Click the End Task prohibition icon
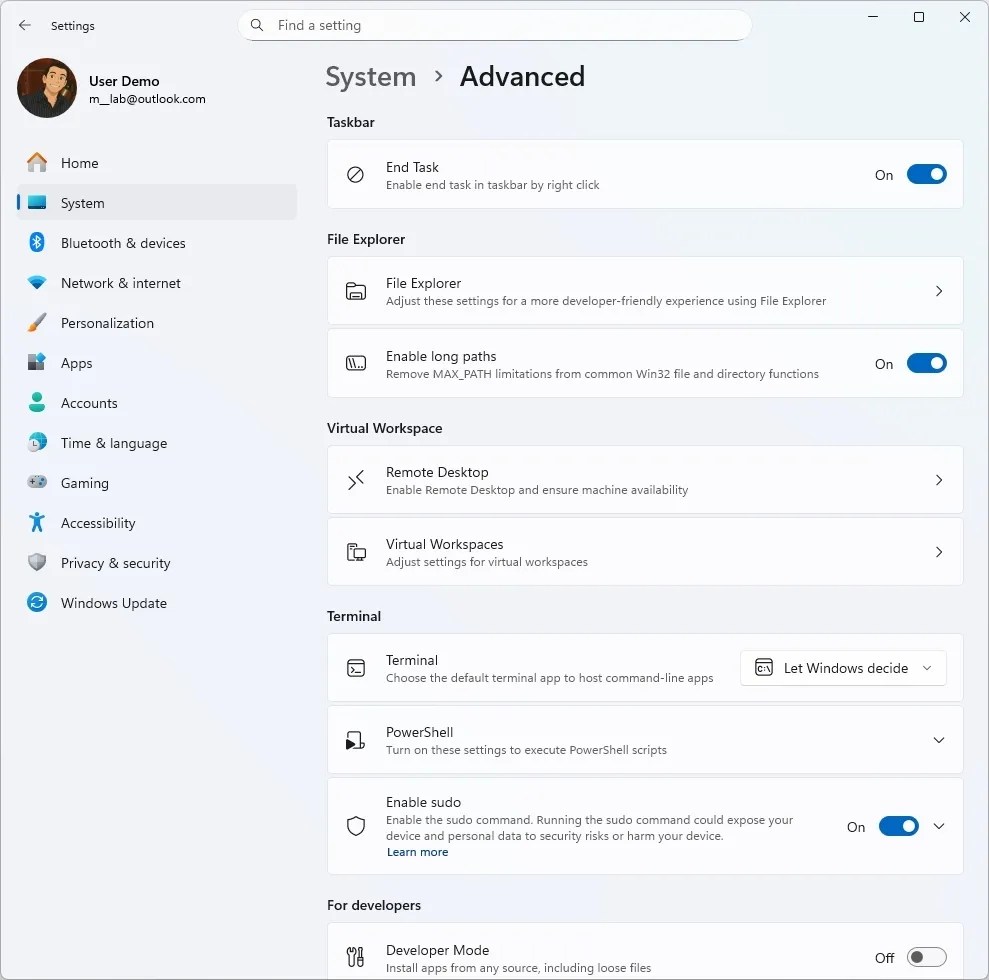 click(355, 174)
